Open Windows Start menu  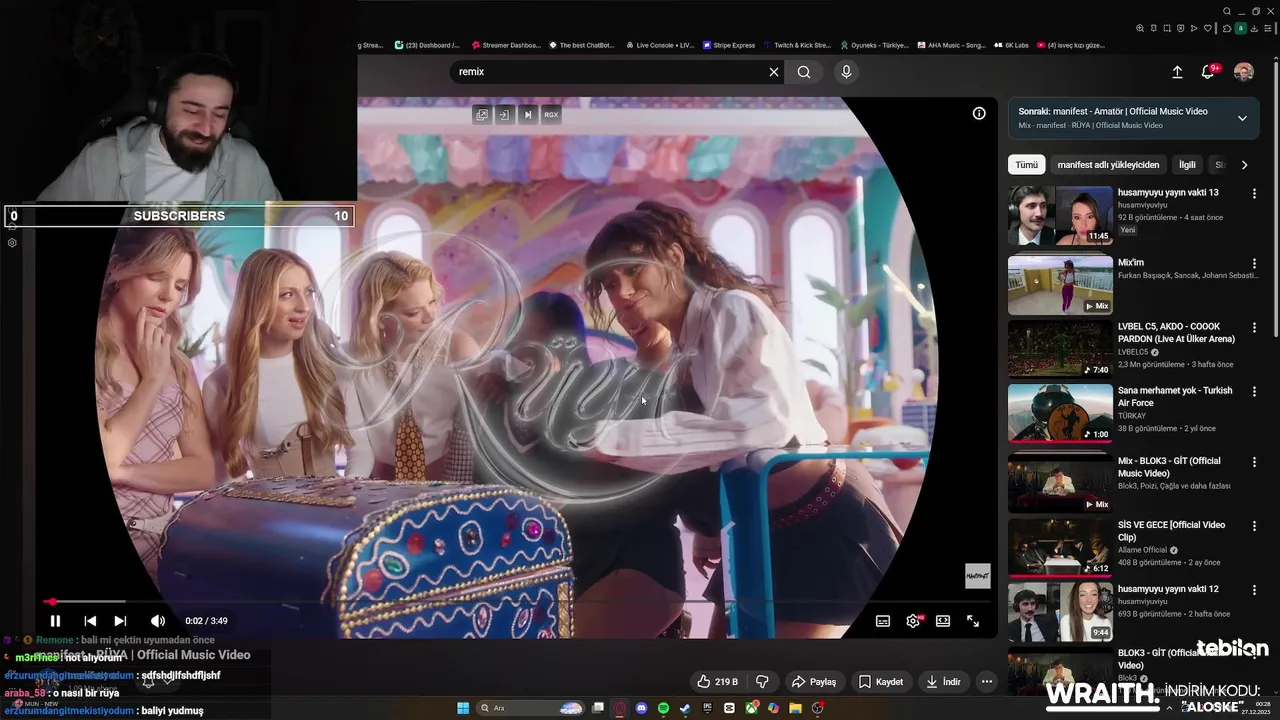463,708
